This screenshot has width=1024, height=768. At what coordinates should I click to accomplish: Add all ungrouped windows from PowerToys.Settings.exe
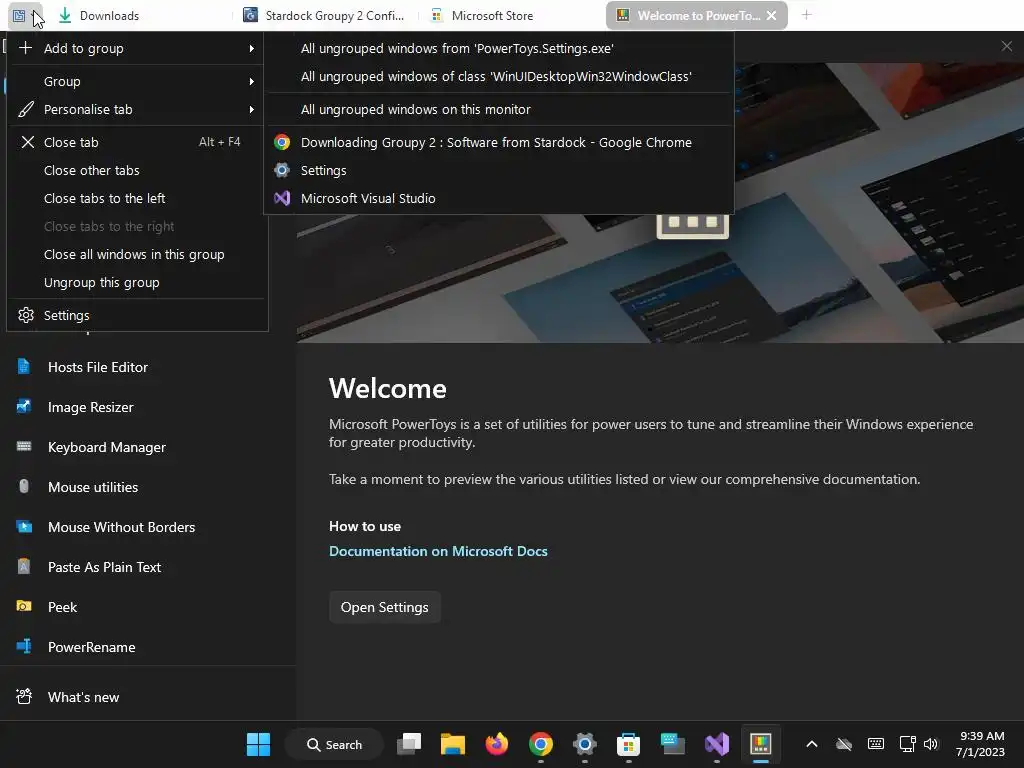[x=499, y=48]
